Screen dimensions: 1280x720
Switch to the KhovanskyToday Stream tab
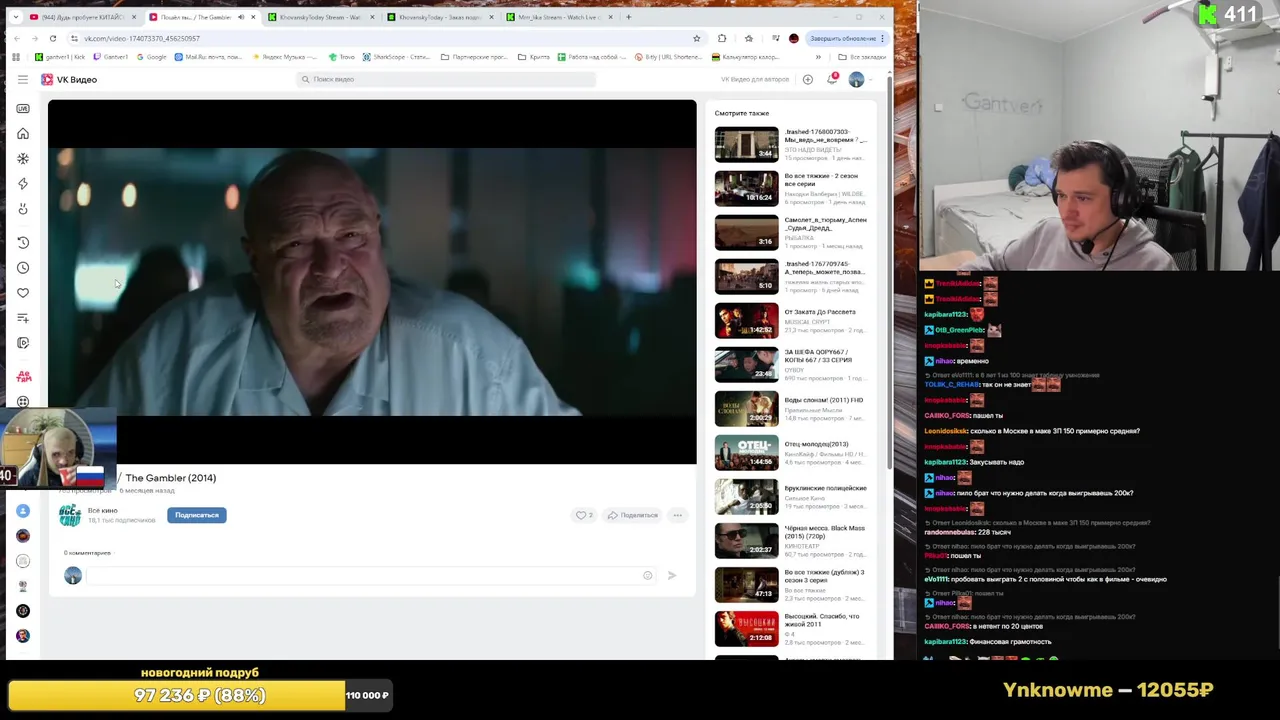click(x=319, y=17)
